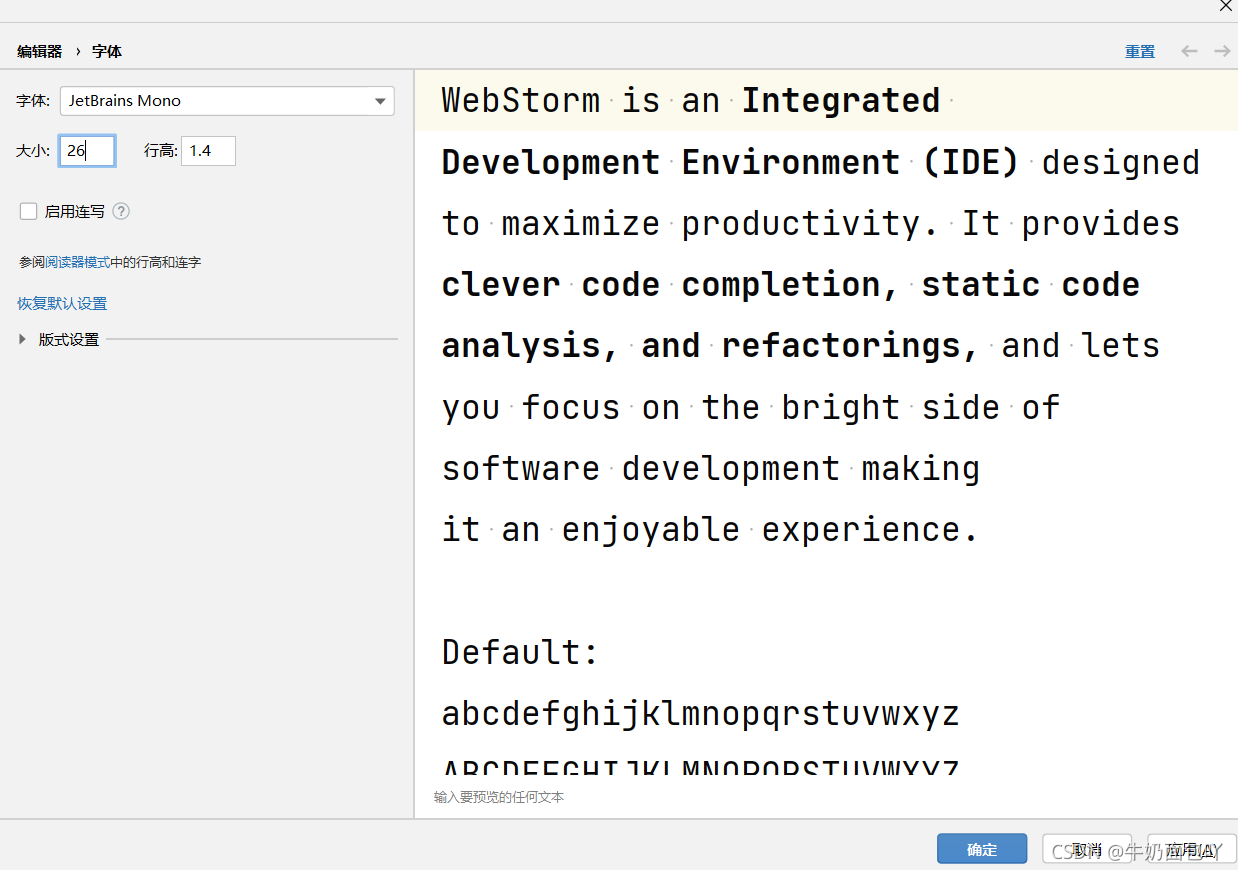The height and width of the screenshot is (870, 1238).
Task: Click the back navigation arrow
Action: (1189, 51)
